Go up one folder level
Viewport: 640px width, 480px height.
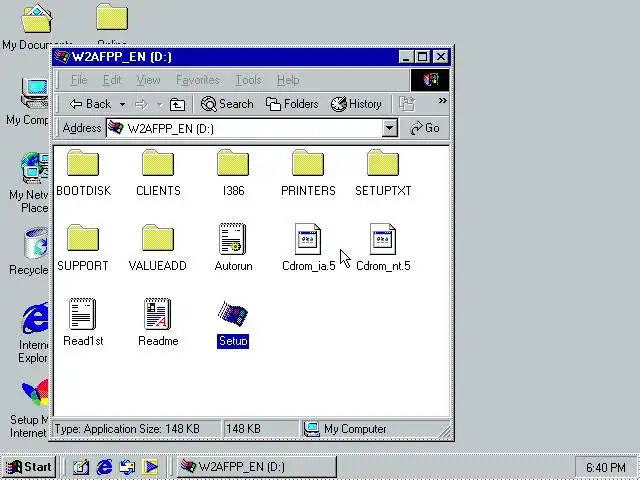(x=177, y=104)
